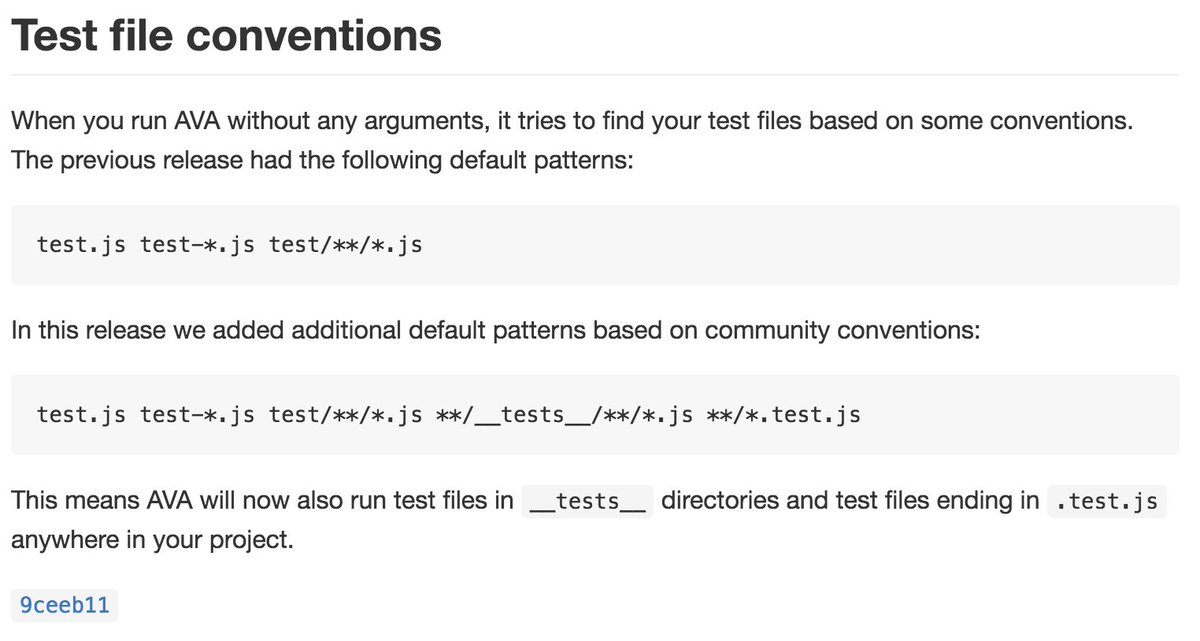The height and width of the screenshot is (641, 1200).
Task: Click test.js at start of second code block
Action: pos(81,414)
